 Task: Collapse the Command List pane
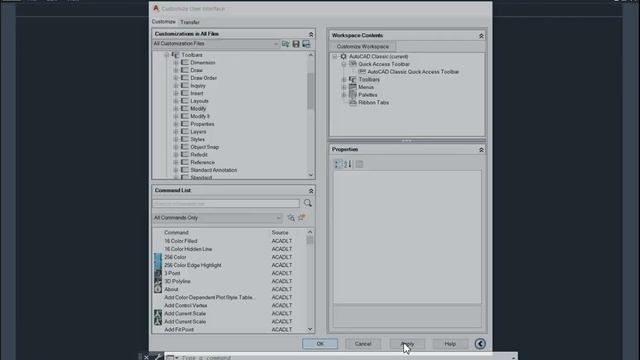pos(311,191)
